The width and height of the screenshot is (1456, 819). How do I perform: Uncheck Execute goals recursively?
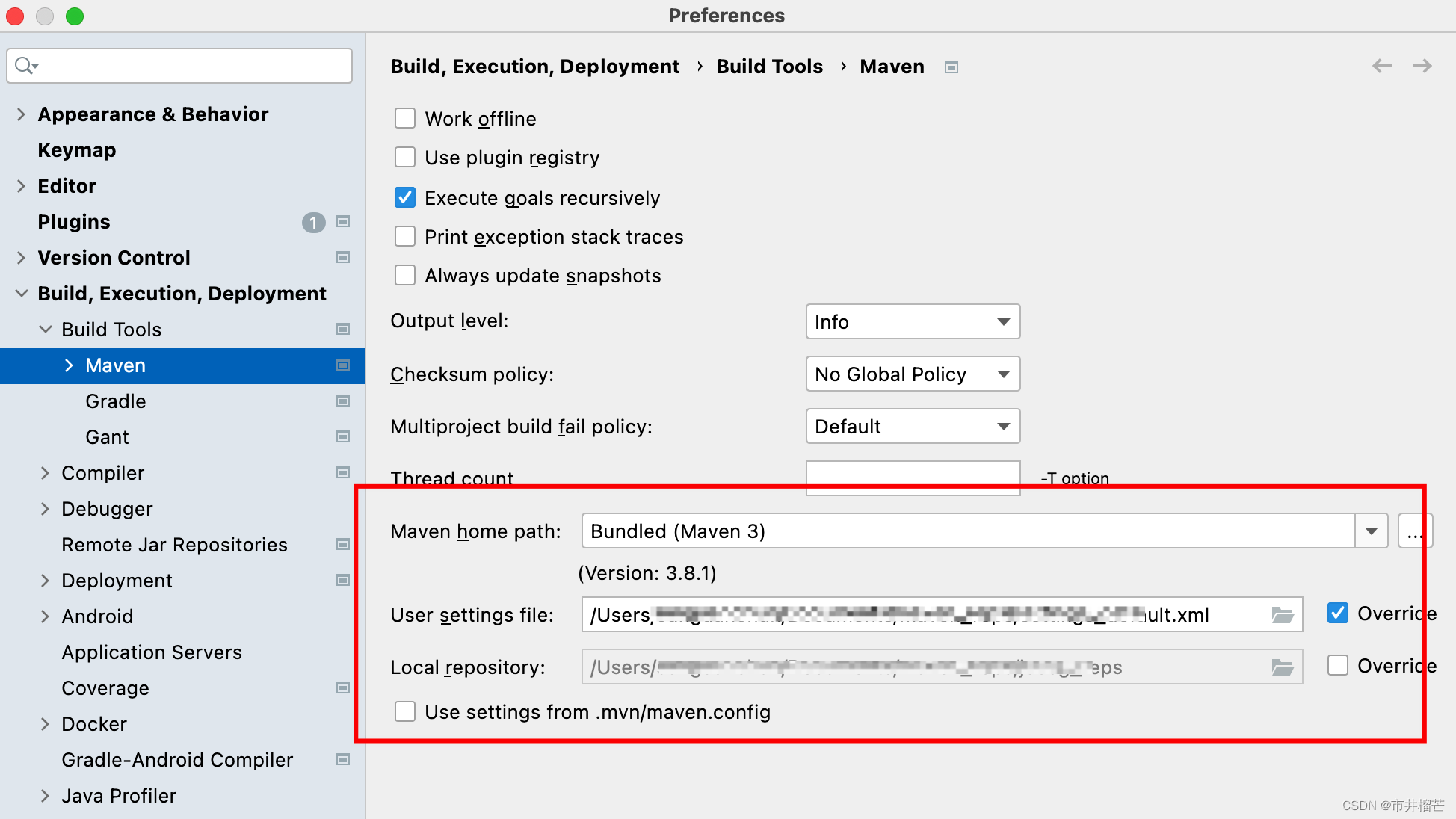405,197
